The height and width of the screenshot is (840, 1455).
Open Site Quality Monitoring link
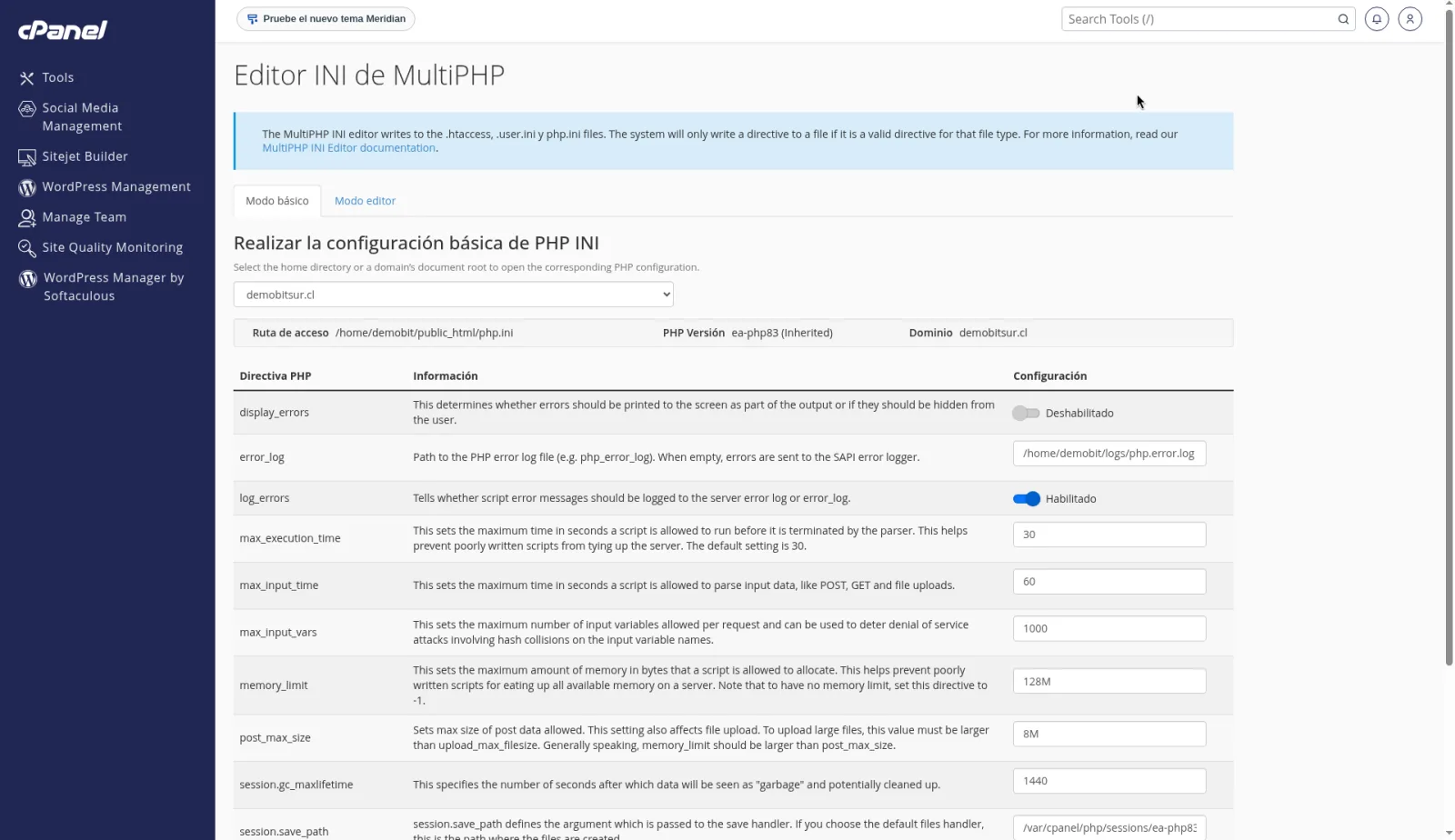coord(112,247)
